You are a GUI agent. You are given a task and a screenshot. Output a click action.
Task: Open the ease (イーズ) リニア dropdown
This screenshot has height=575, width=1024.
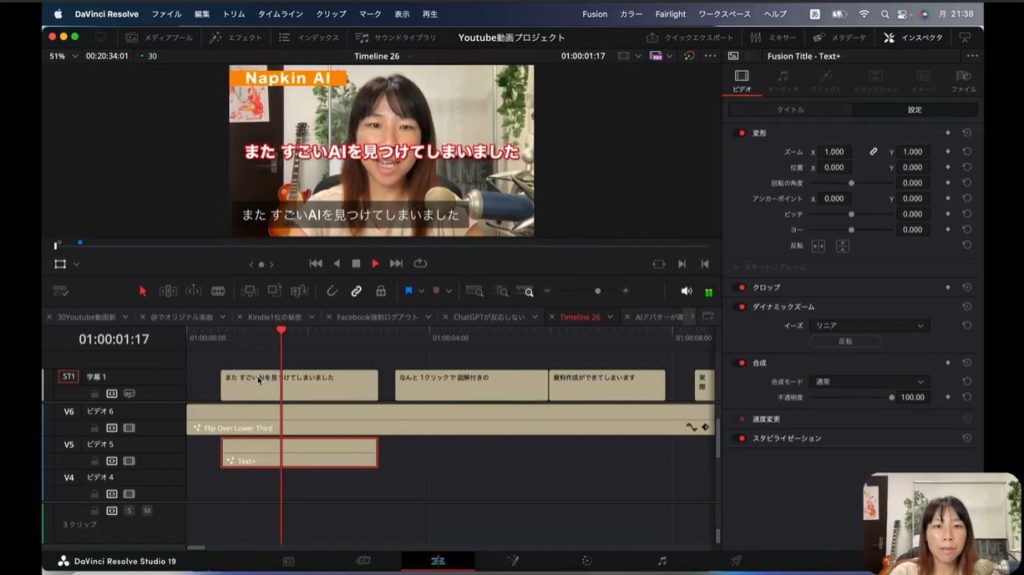tap(871, 325)
